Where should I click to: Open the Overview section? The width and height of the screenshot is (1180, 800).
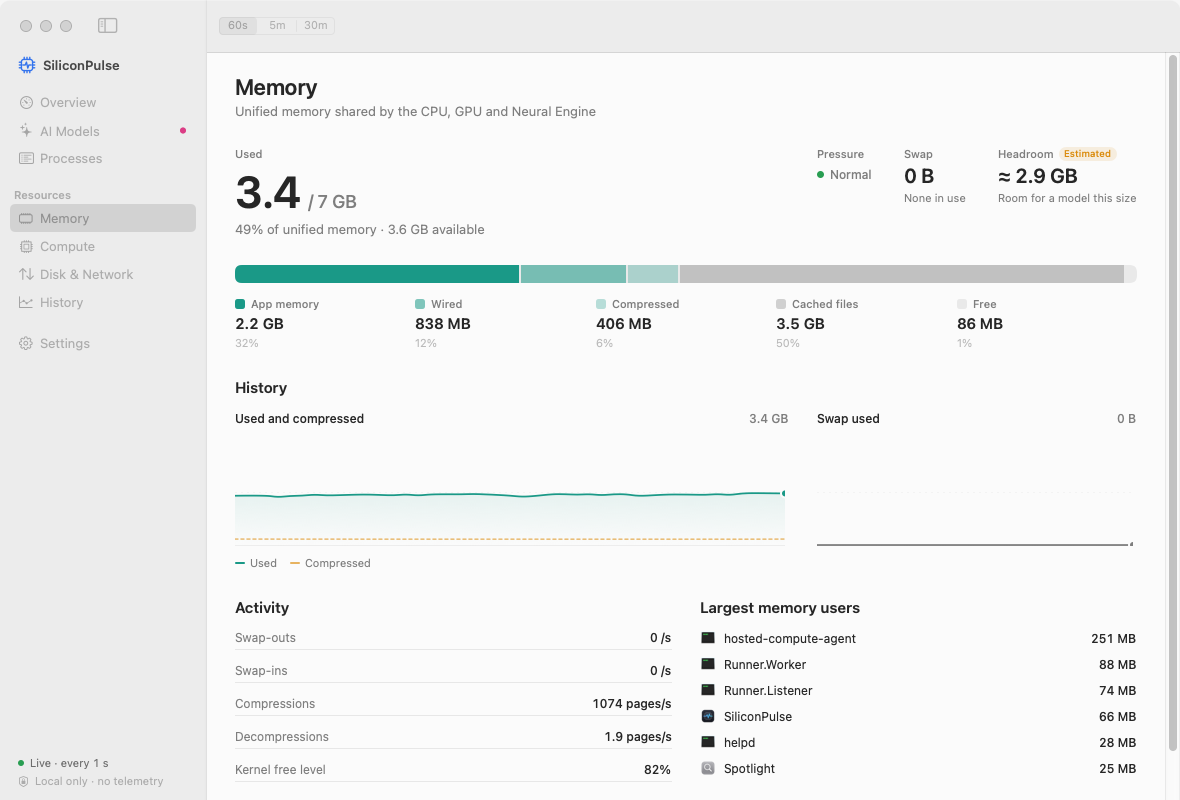(103, 102)
